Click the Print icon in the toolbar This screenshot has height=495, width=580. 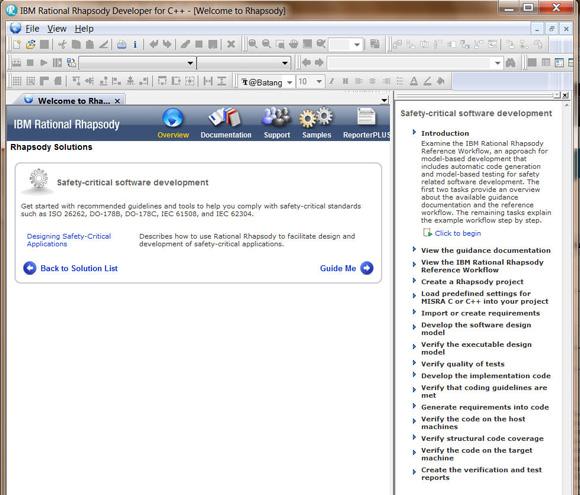pos(121,45)
